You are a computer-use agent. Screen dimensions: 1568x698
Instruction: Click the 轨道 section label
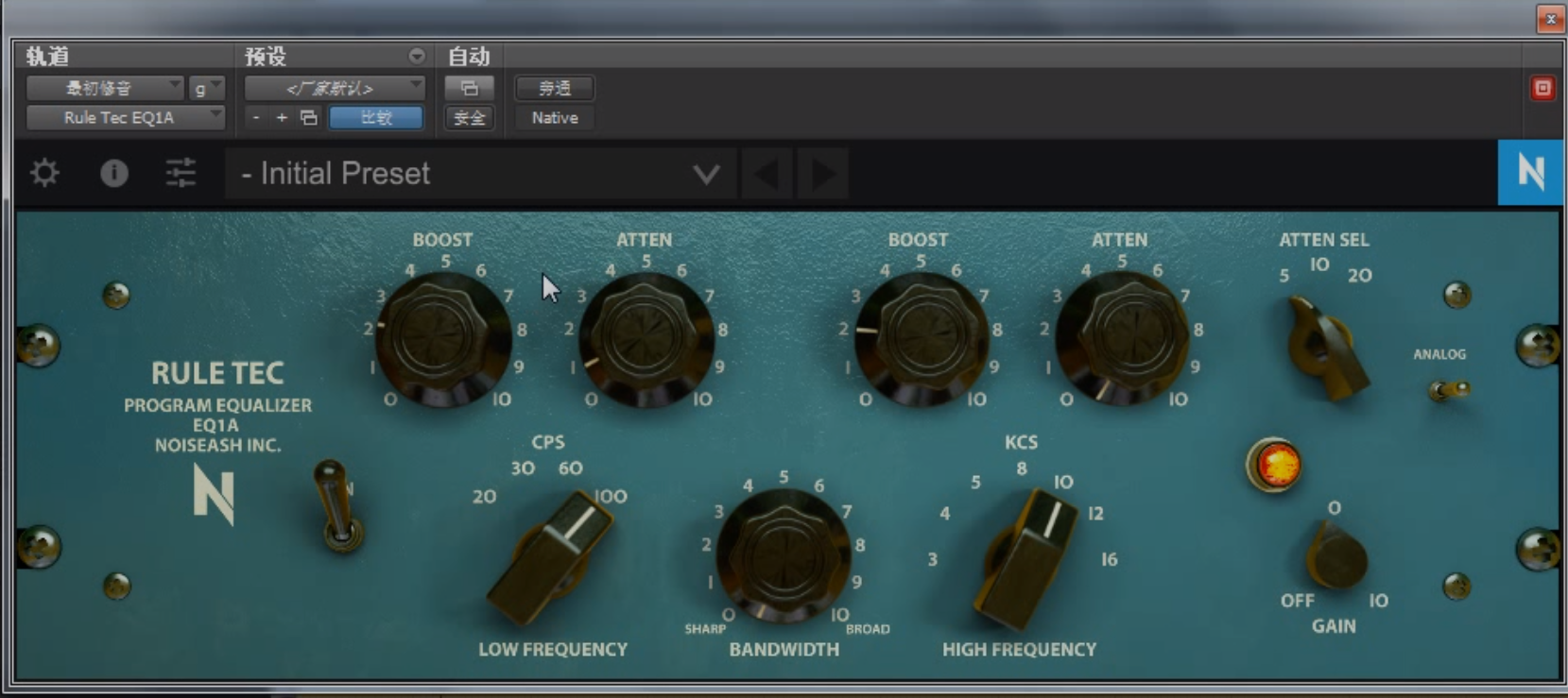coord(47,57)
